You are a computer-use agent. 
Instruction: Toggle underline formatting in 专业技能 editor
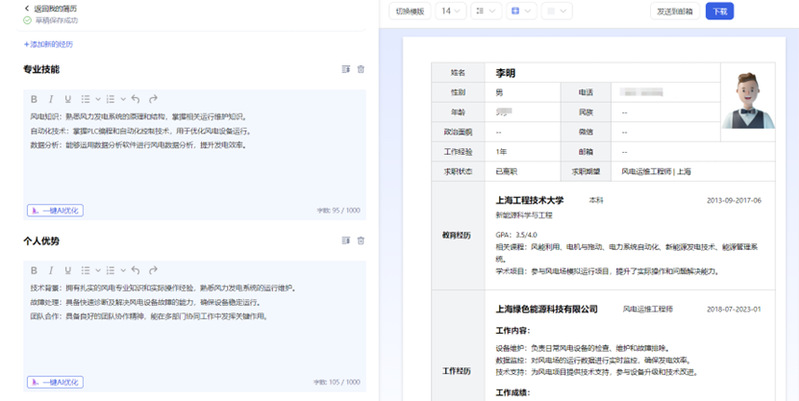coord(68,99)
